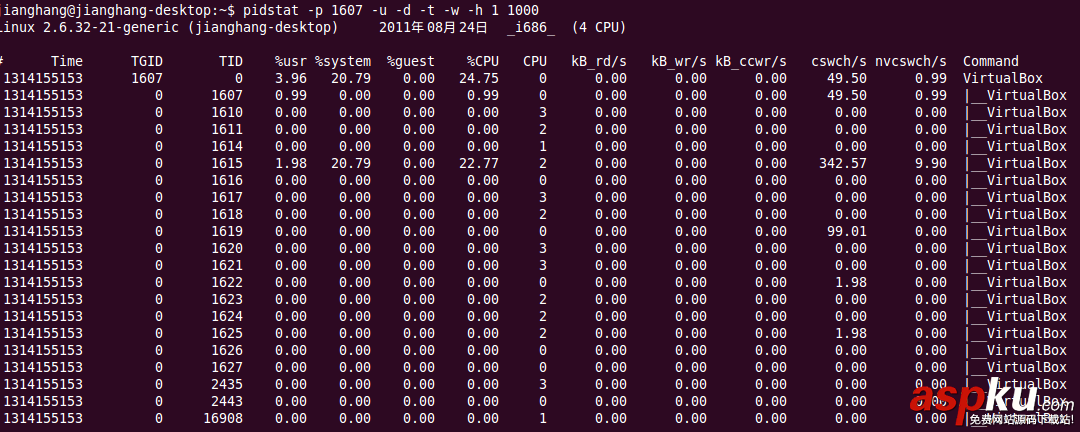The height and width of the screenshot is (432, 1080).
Task: Click VirtualBox command in the TGID 1607 row
Action: tap(1003, 79)
